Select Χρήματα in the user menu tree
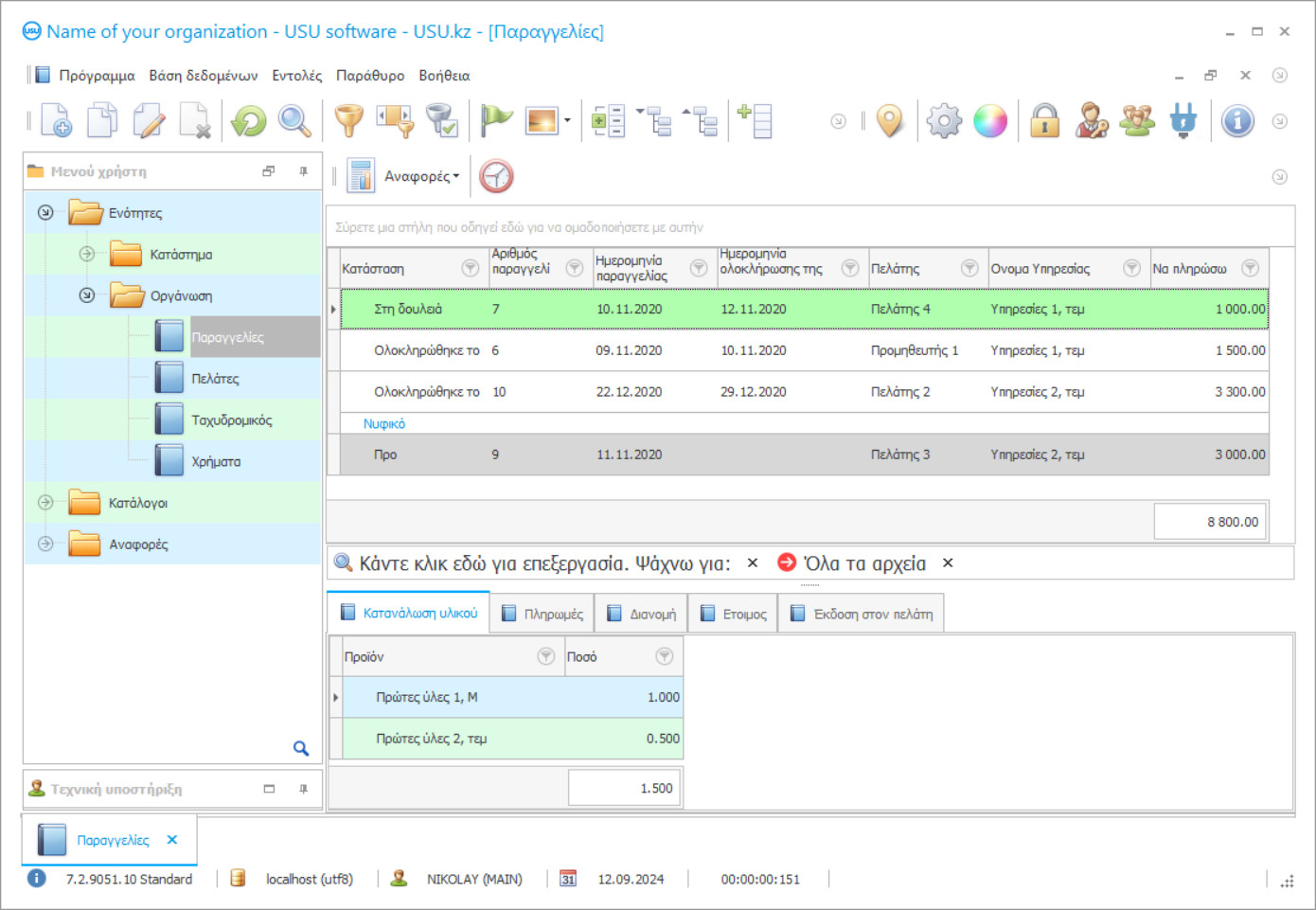Screen dimensions: 1316x910 click(216, 462)
